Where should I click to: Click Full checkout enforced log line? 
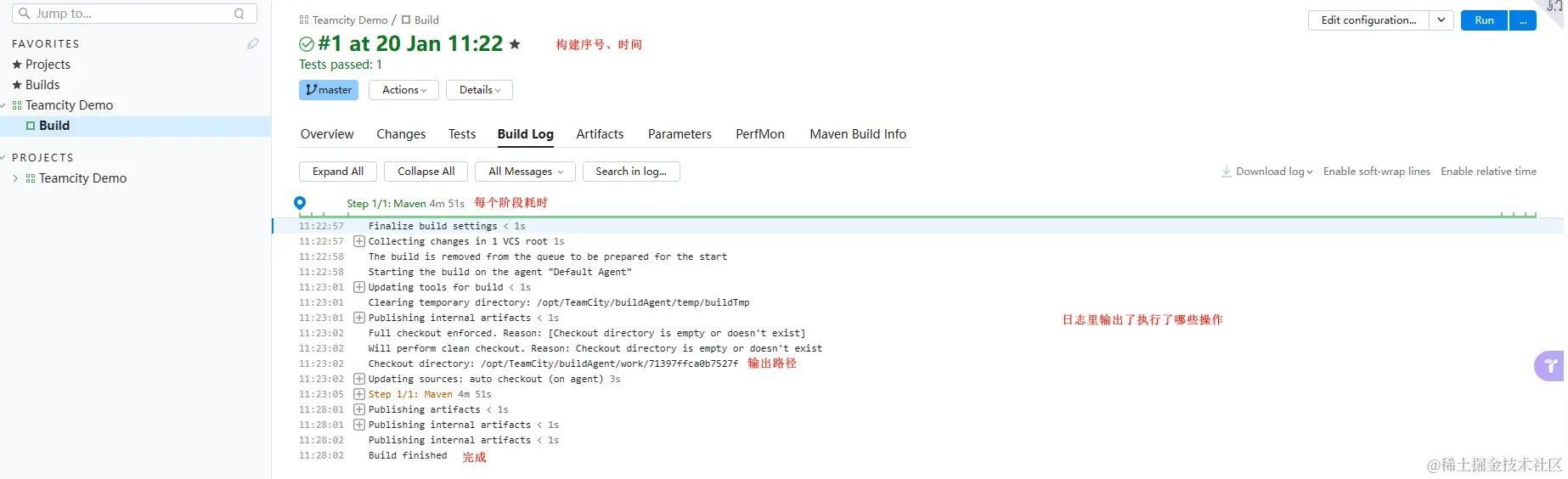pyautogui.click(x=586, y=333)
